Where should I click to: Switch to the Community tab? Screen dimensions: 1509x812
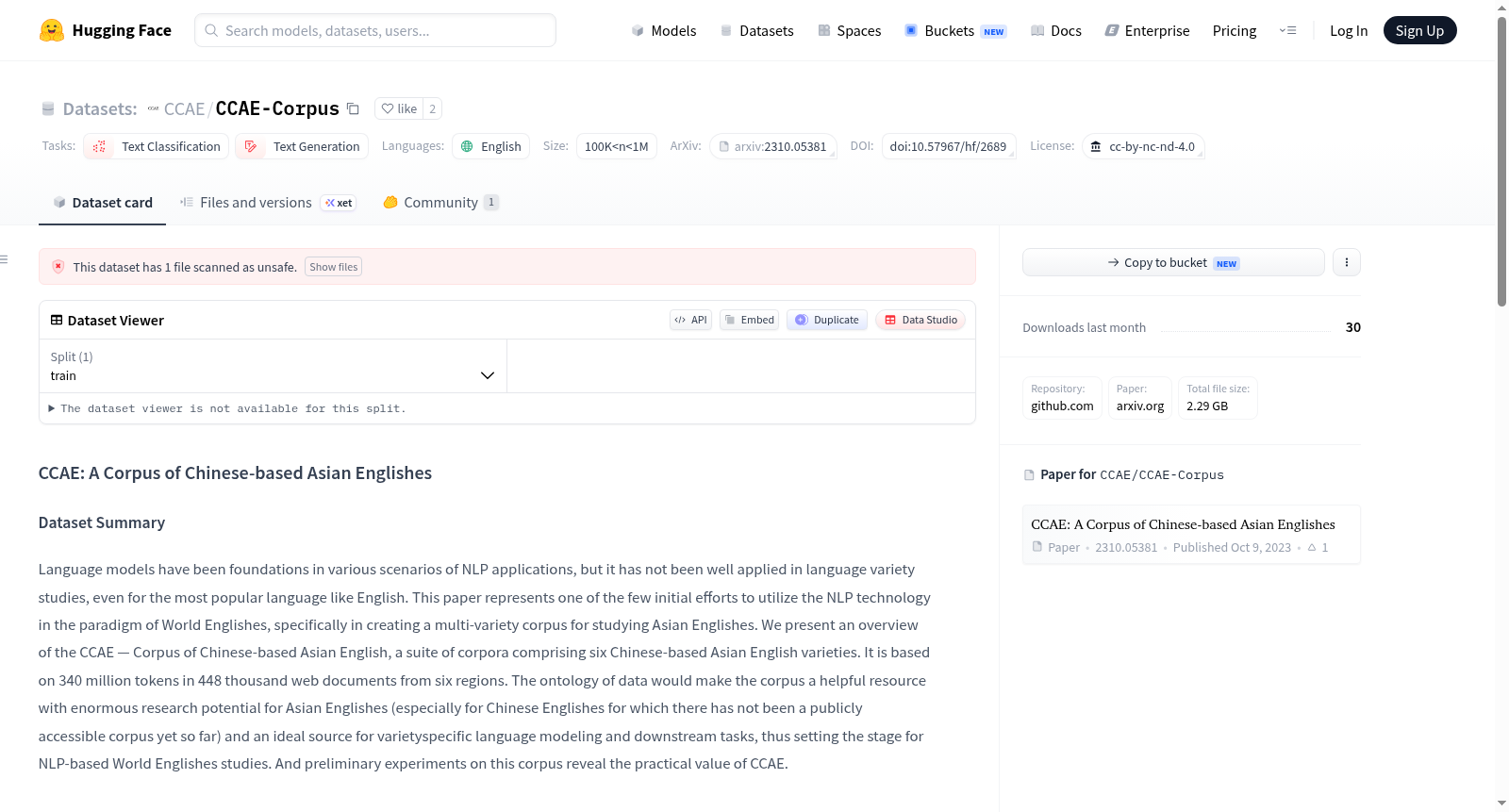pos(440,203)
